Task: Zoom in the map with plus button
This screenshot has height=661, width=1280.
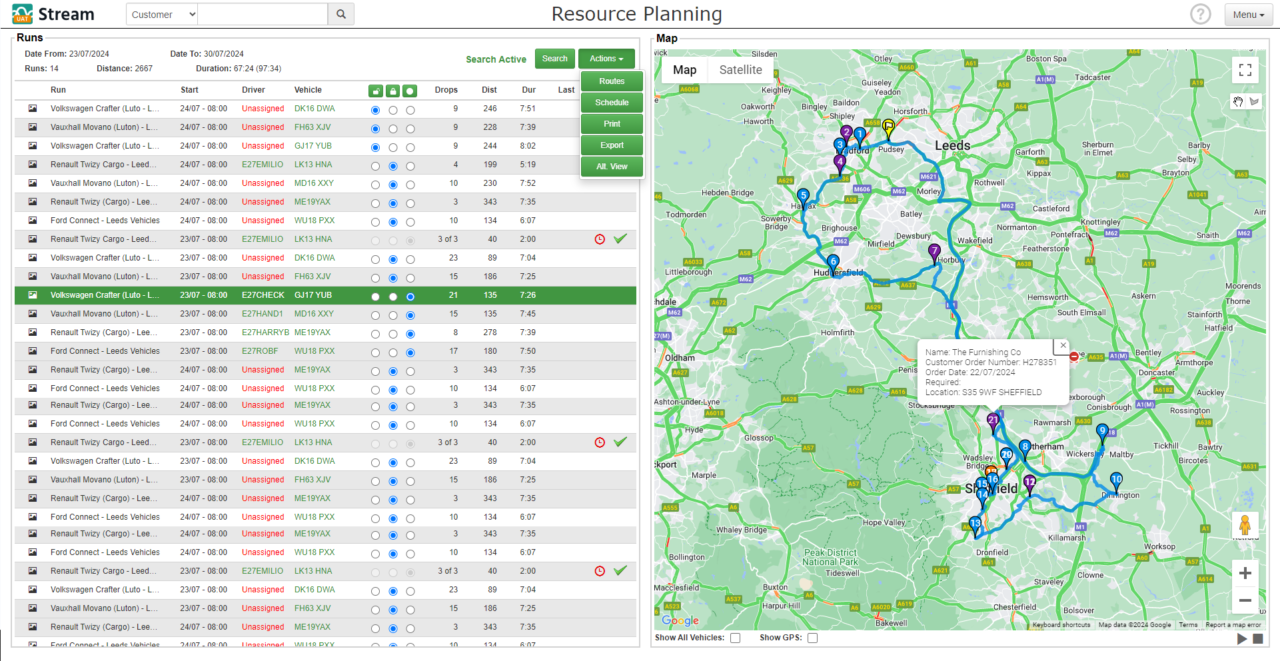Action: click(1244, 573)
